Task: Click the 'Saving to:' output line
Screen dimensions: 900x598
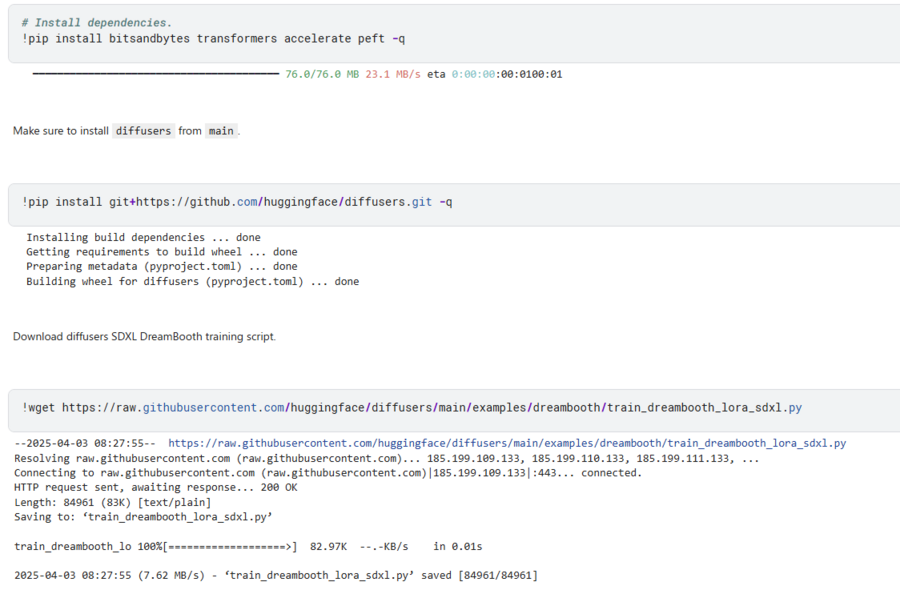Action: pyautogui.click(x=143, y=517)
